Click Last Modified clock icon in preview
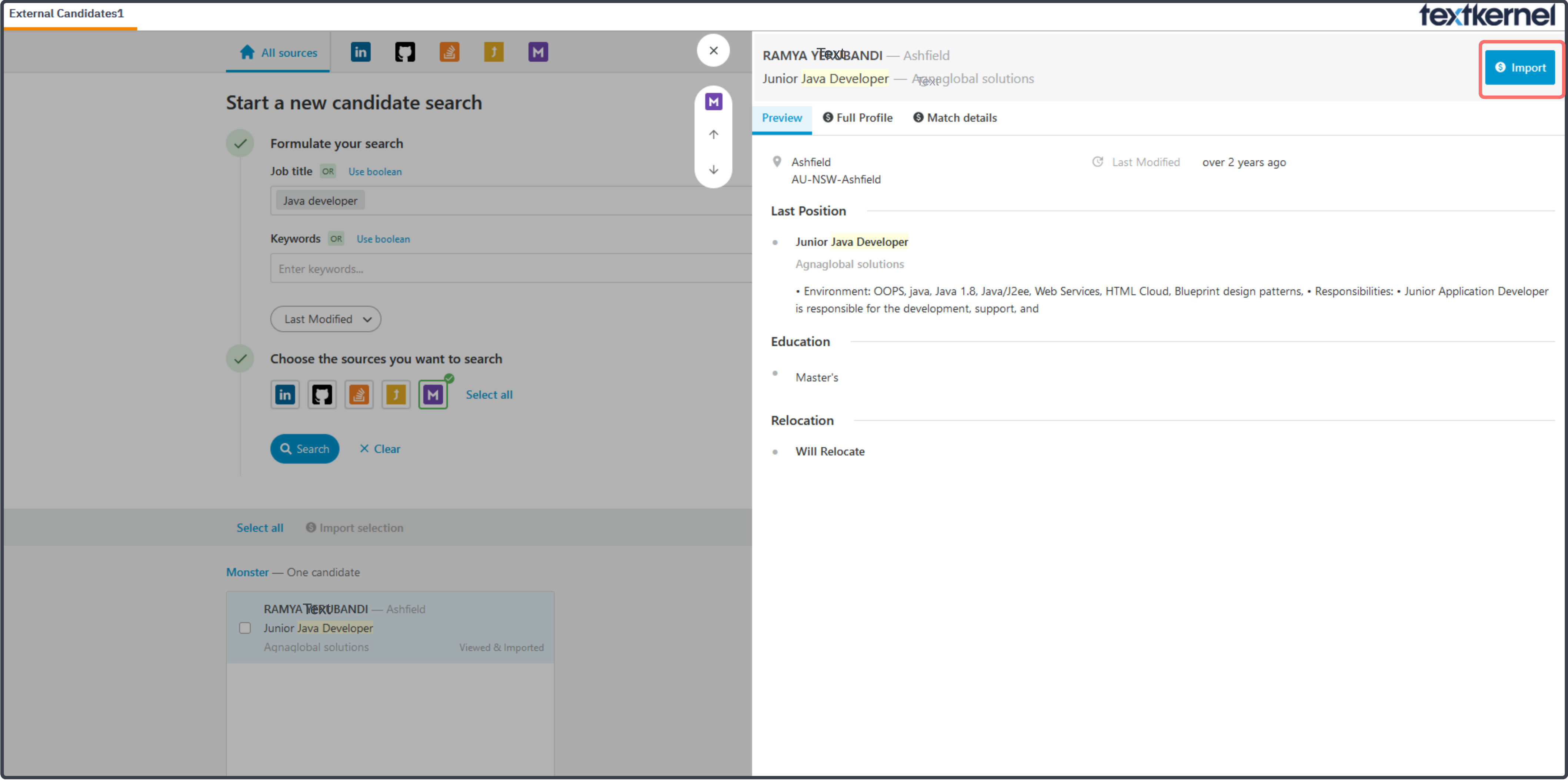 (x=1097, y=162)
